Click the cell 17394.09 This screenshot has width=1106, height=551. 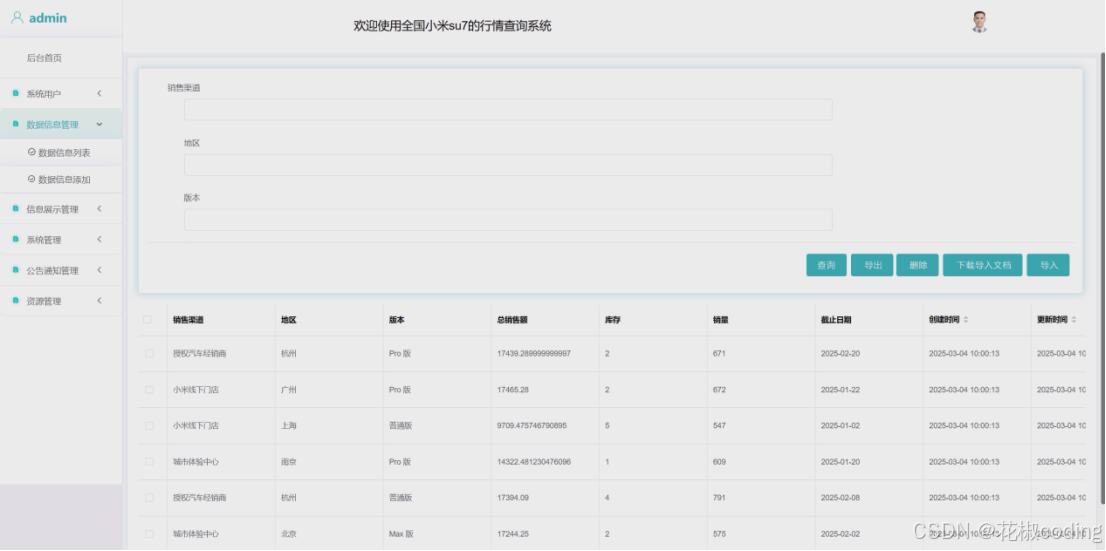[x=513, y=497]
